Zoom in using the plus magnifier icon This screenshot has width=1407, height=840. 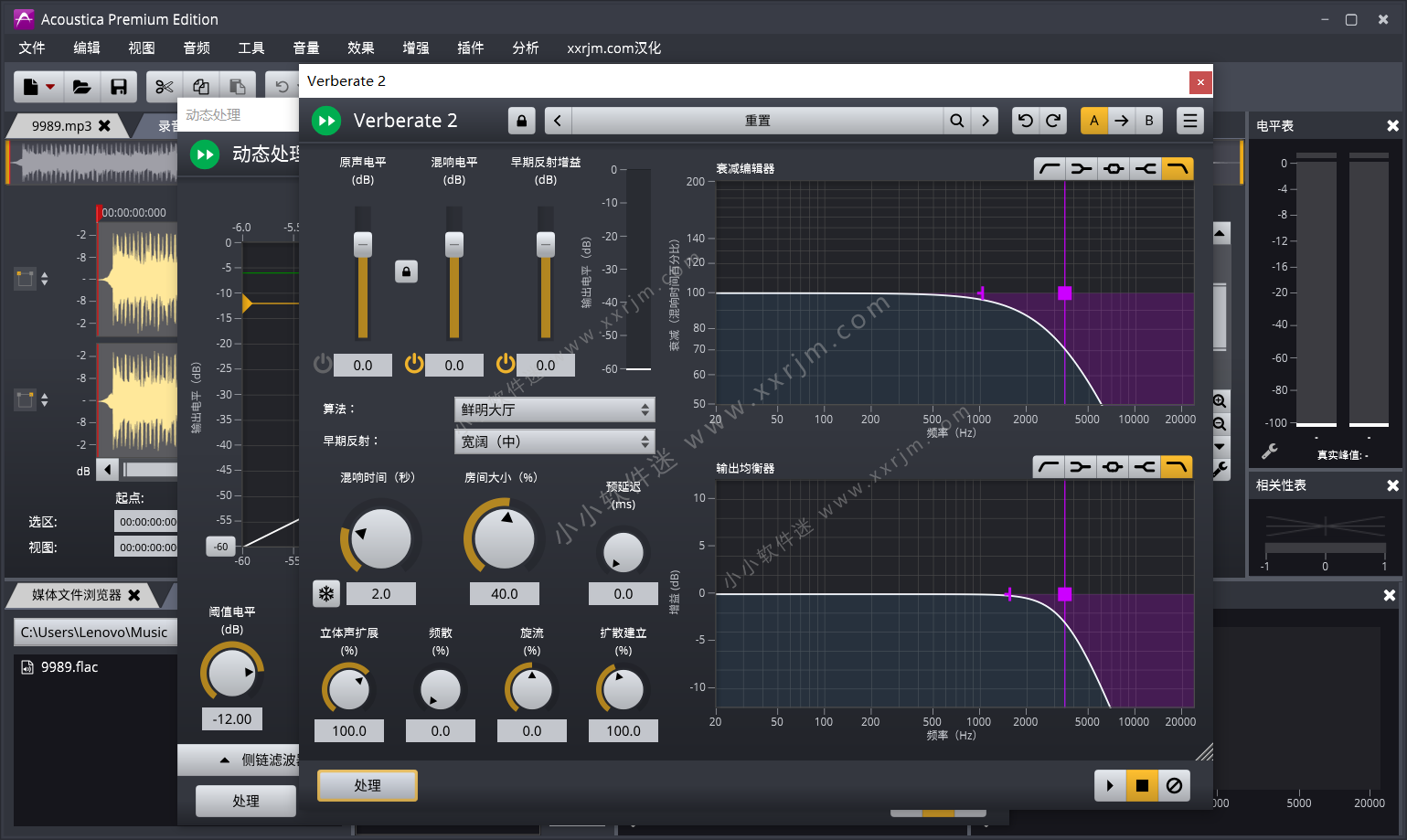tap(1220, 401)
